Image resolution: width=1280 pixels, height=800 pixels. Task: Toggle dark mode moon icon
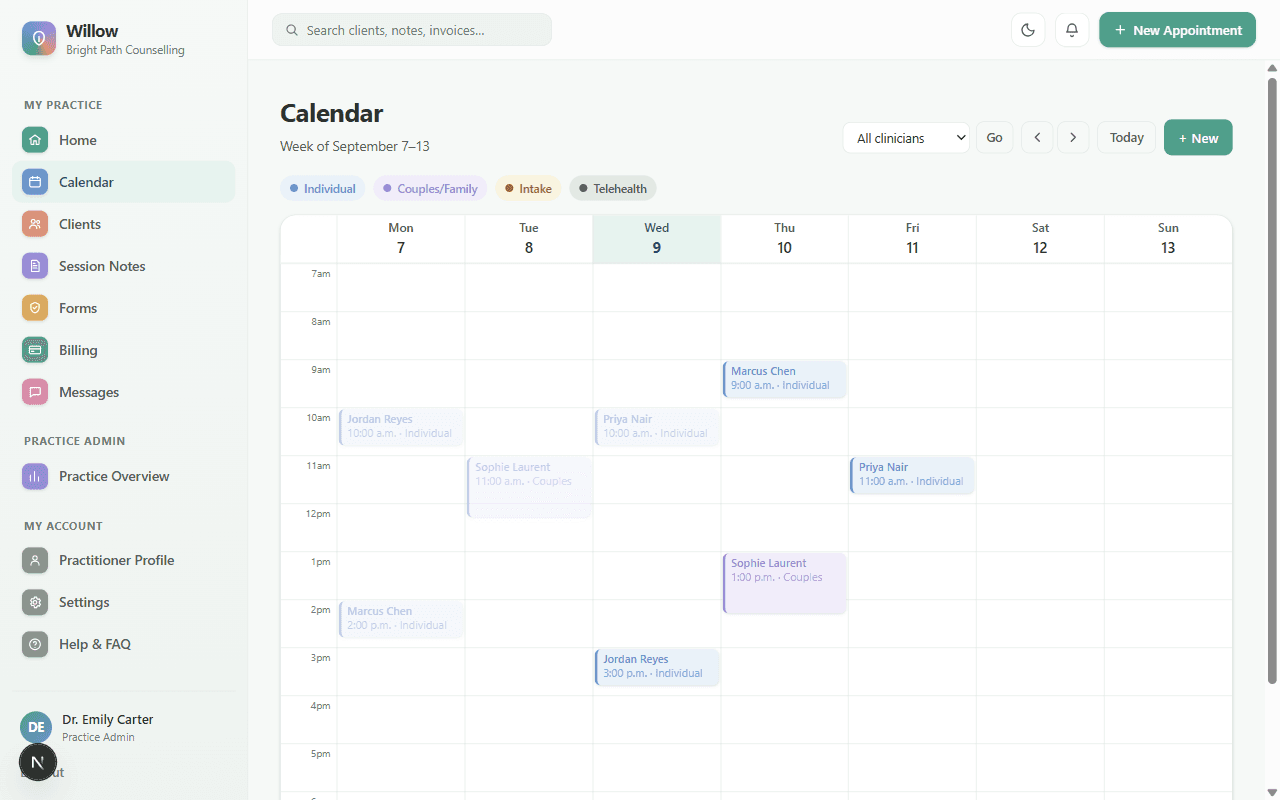coord(1028,30)
